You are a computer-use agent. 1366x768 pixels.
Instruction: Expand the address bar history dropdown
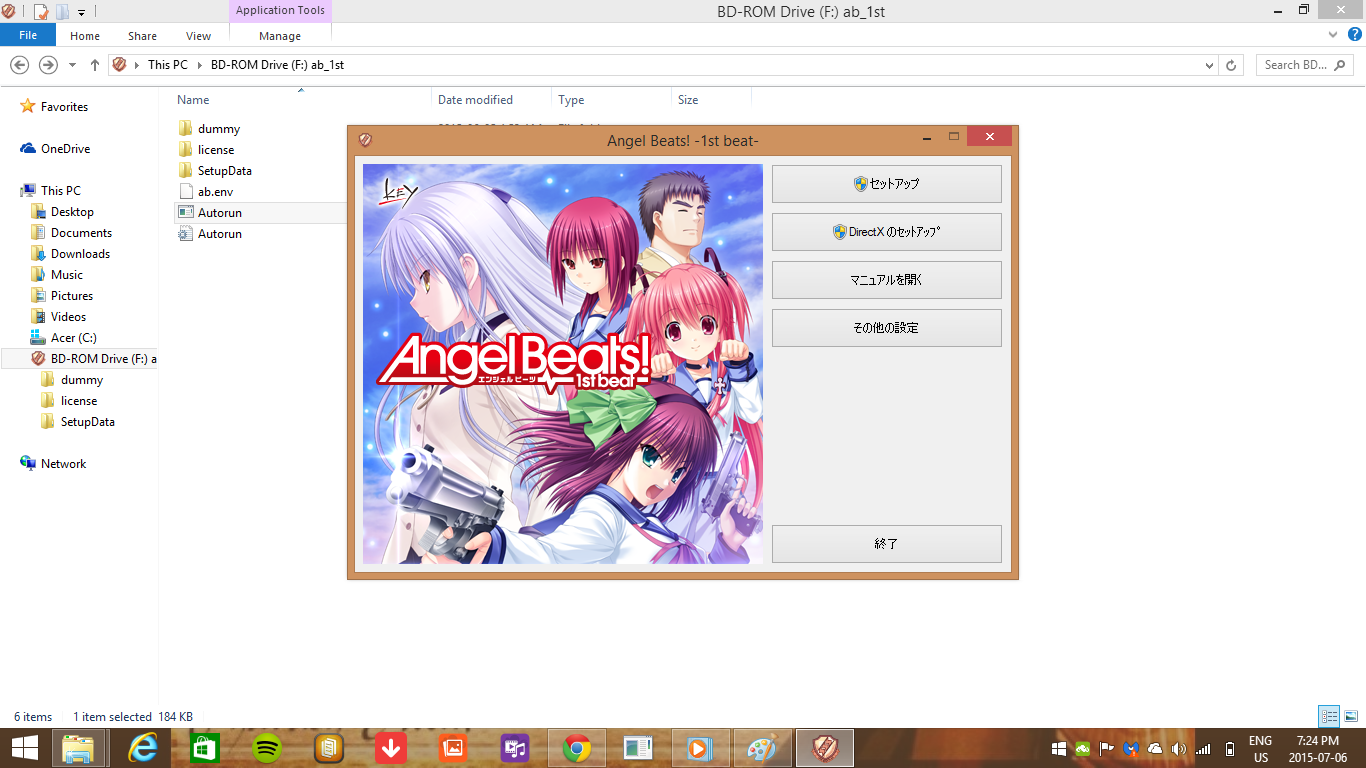click(1210, 65)
